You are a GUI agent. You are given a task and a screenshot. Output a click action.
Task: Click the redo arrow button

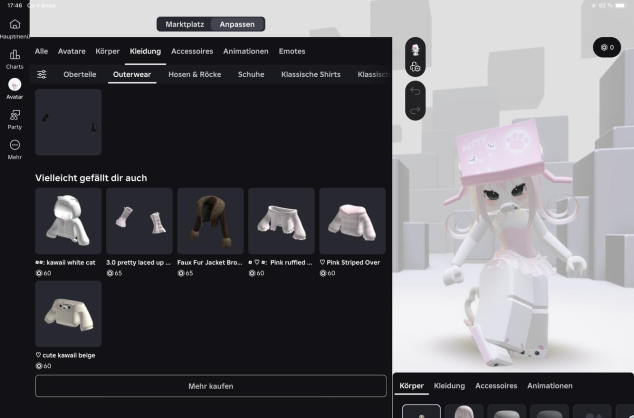415,109
